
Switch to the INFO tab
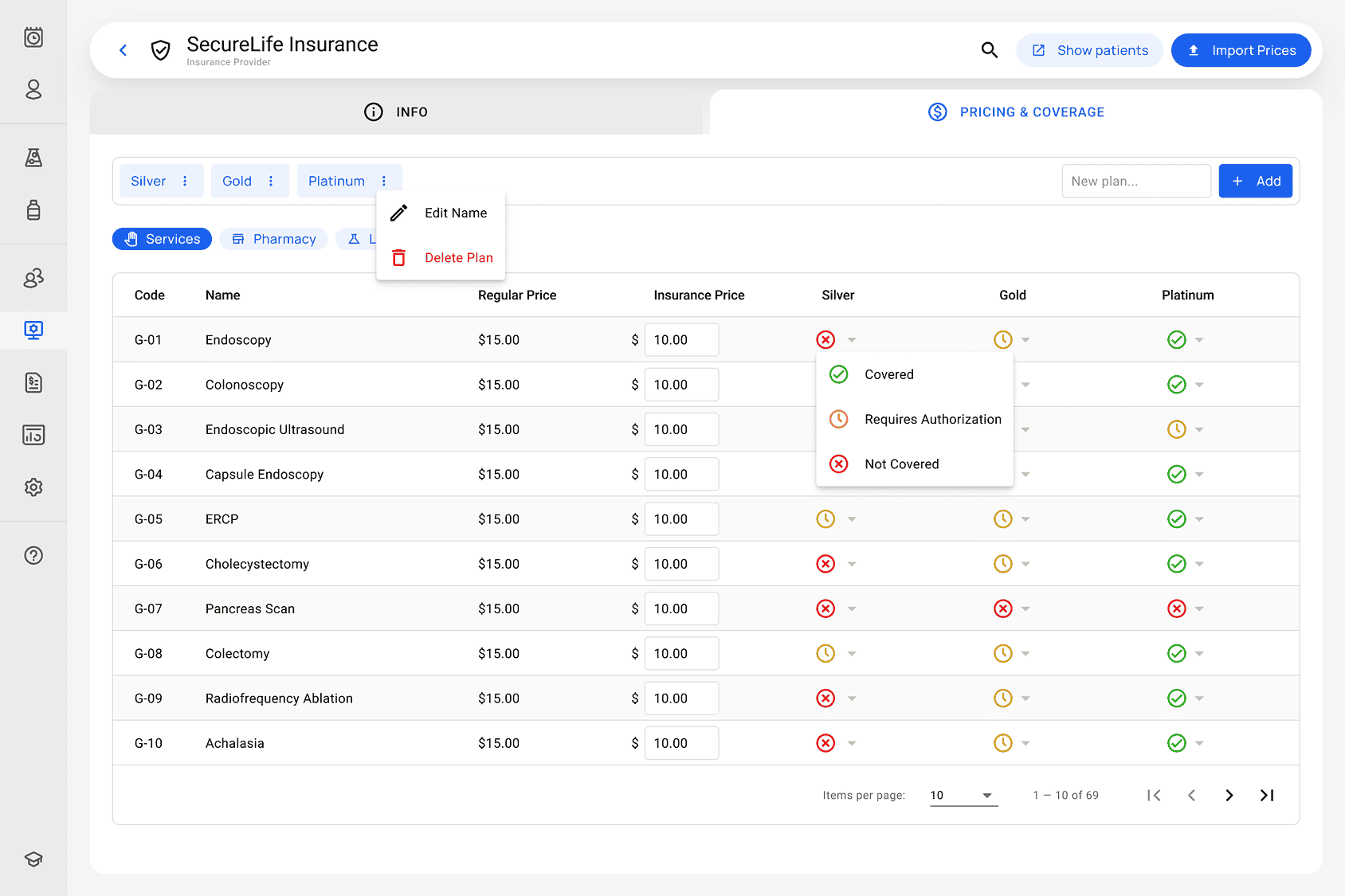click(397, 112)
